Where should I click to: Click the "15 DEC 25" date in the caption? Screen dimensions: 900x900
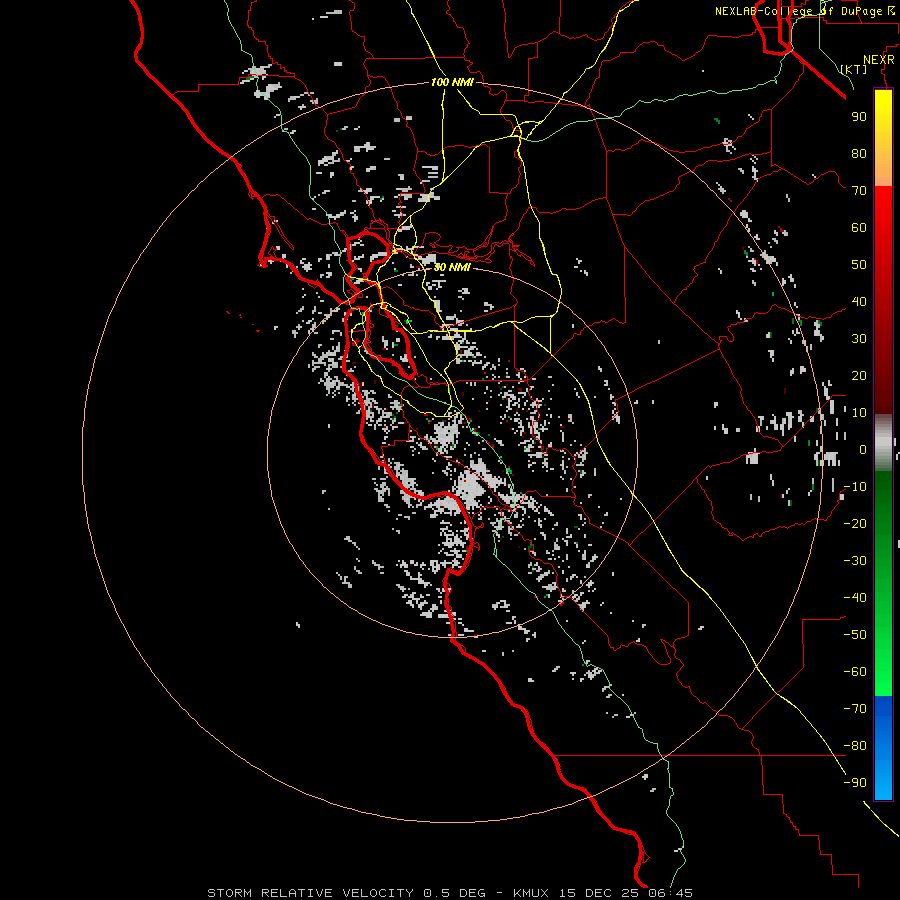tap(599, 893)
